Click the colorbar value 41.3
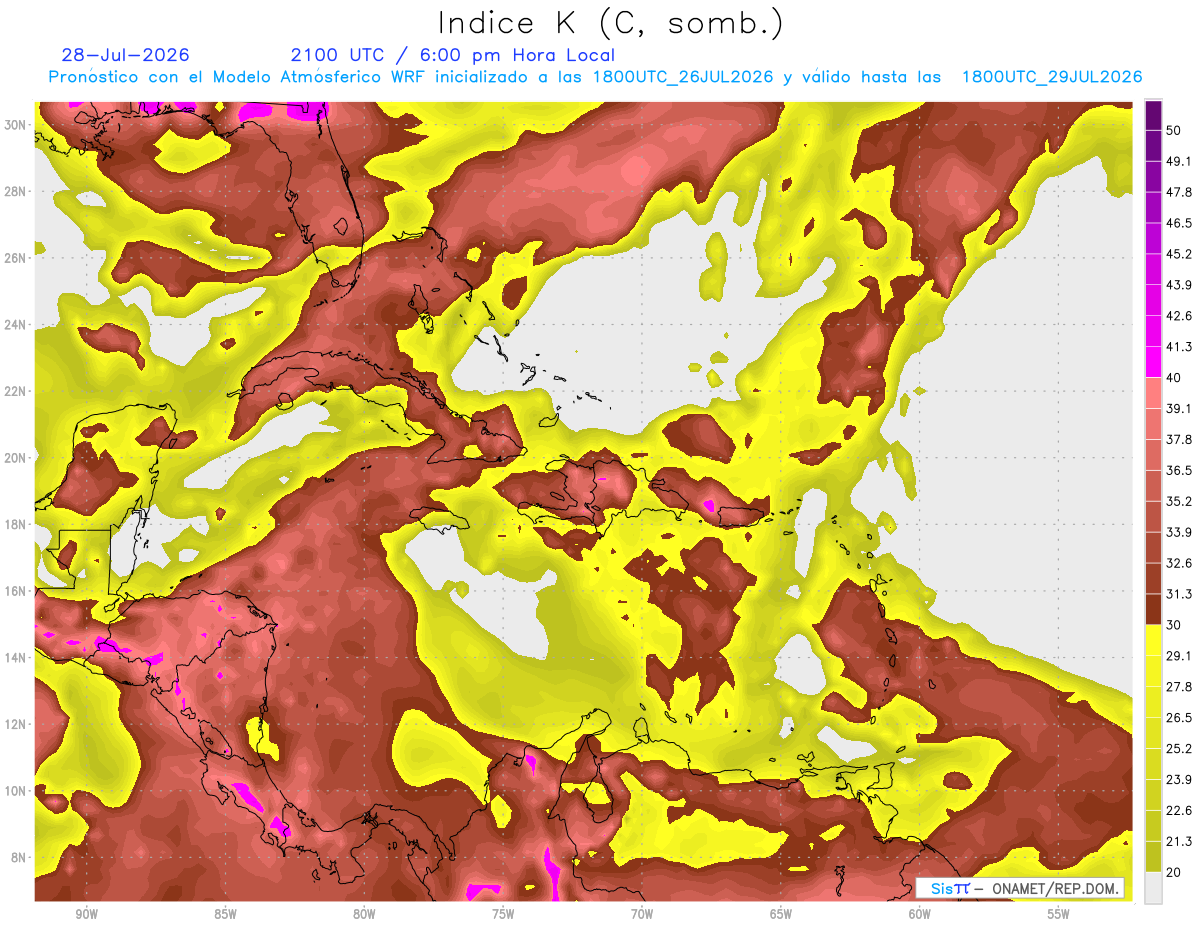 click(1180, 347)
